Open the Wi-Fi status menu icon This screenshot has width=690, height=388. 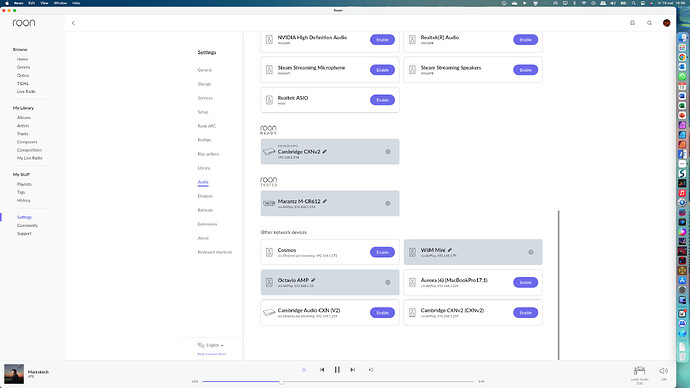(584, 3)
